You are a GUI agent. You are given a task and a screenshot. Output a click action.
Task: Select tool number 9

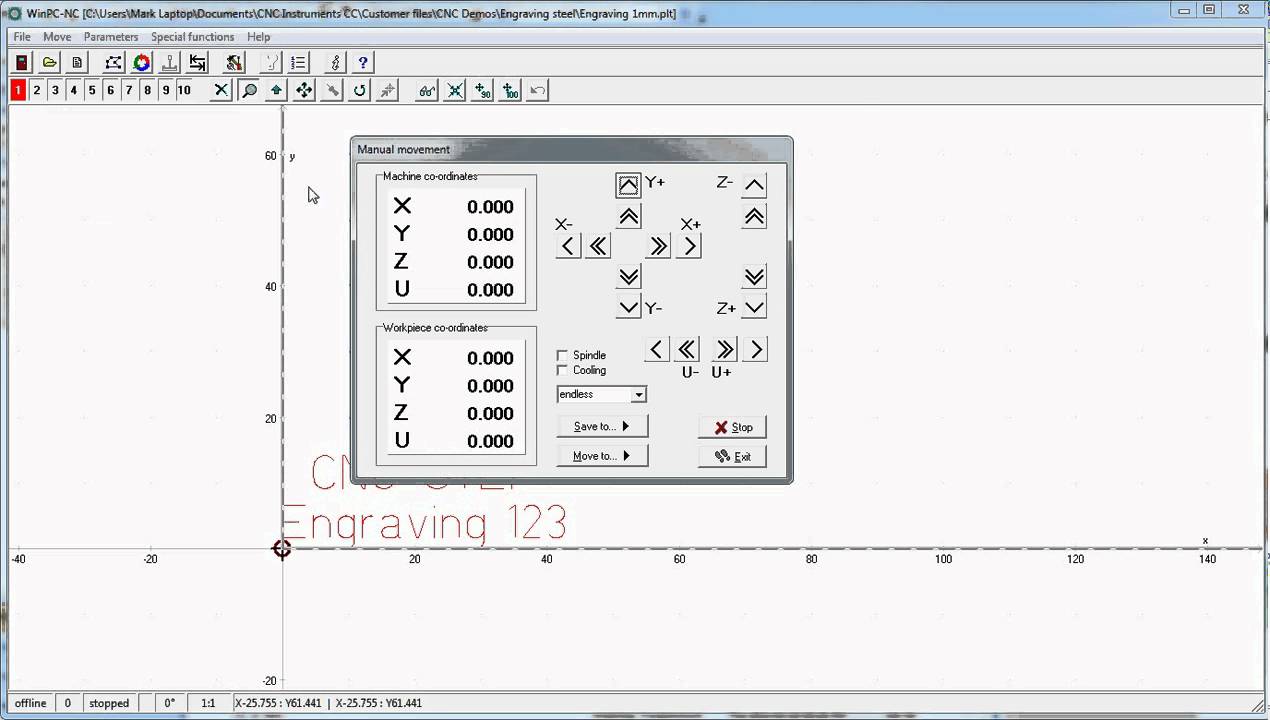pos(166,90)
